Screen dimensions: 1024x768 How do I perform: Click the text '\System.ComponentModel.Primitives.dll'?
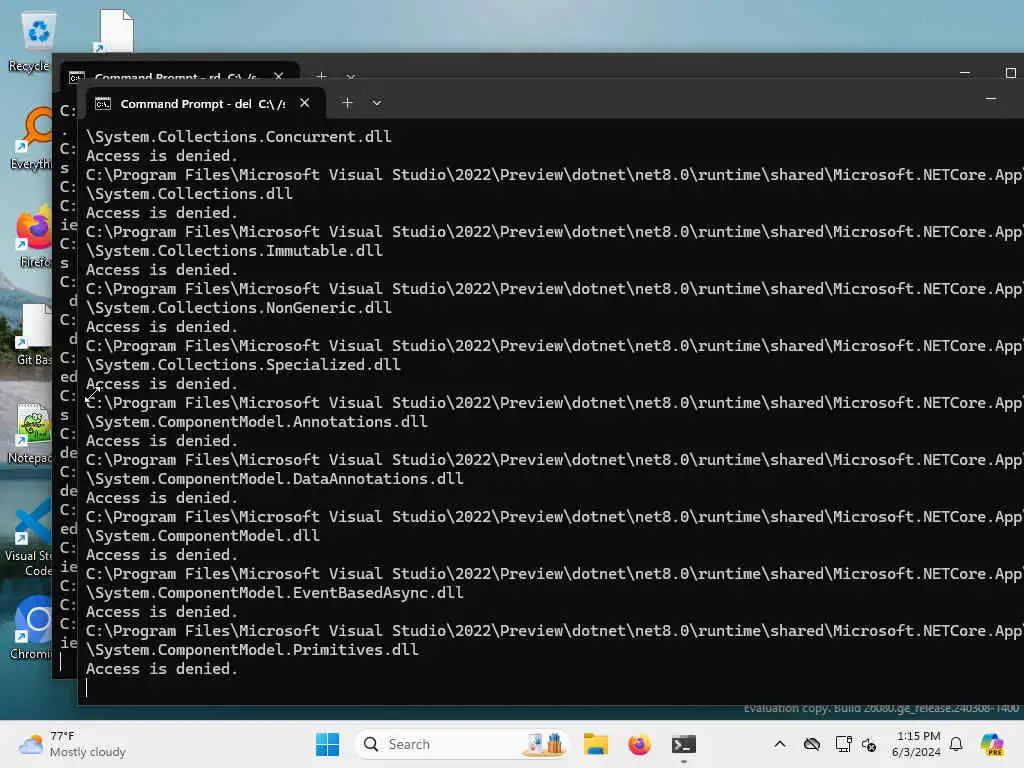pyautogui.click(x=252, y=650)
